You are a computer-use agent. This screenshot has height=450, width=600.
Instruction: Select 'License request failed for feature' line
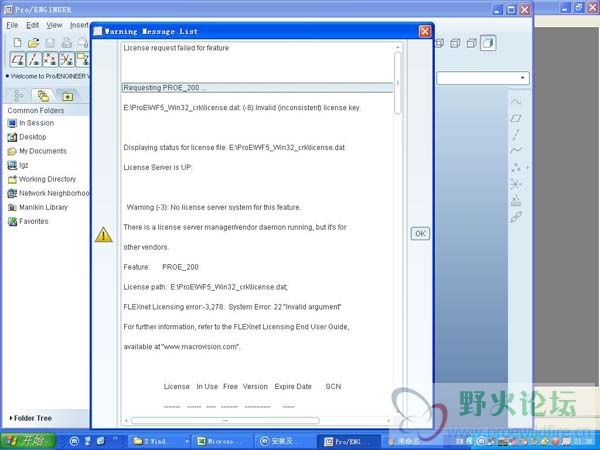click(176, 48)
